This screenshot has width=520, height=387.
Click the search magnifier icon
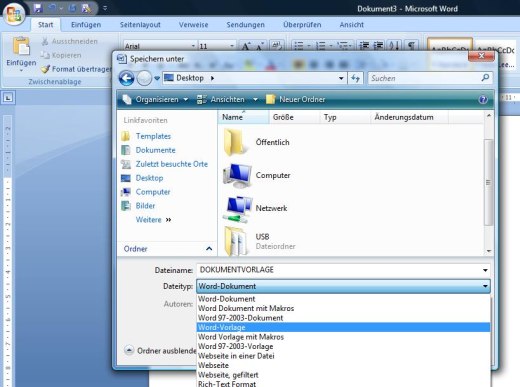click(485, 78)
